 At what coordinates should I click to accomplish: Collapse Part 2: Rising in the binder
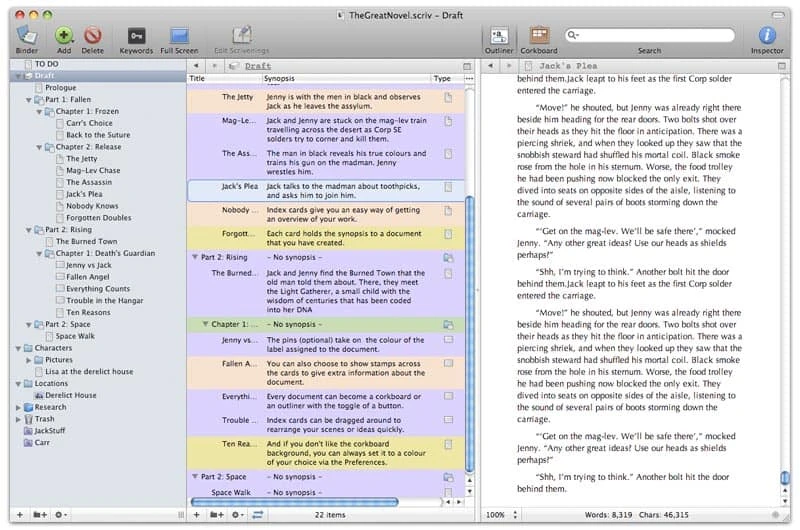29,230
